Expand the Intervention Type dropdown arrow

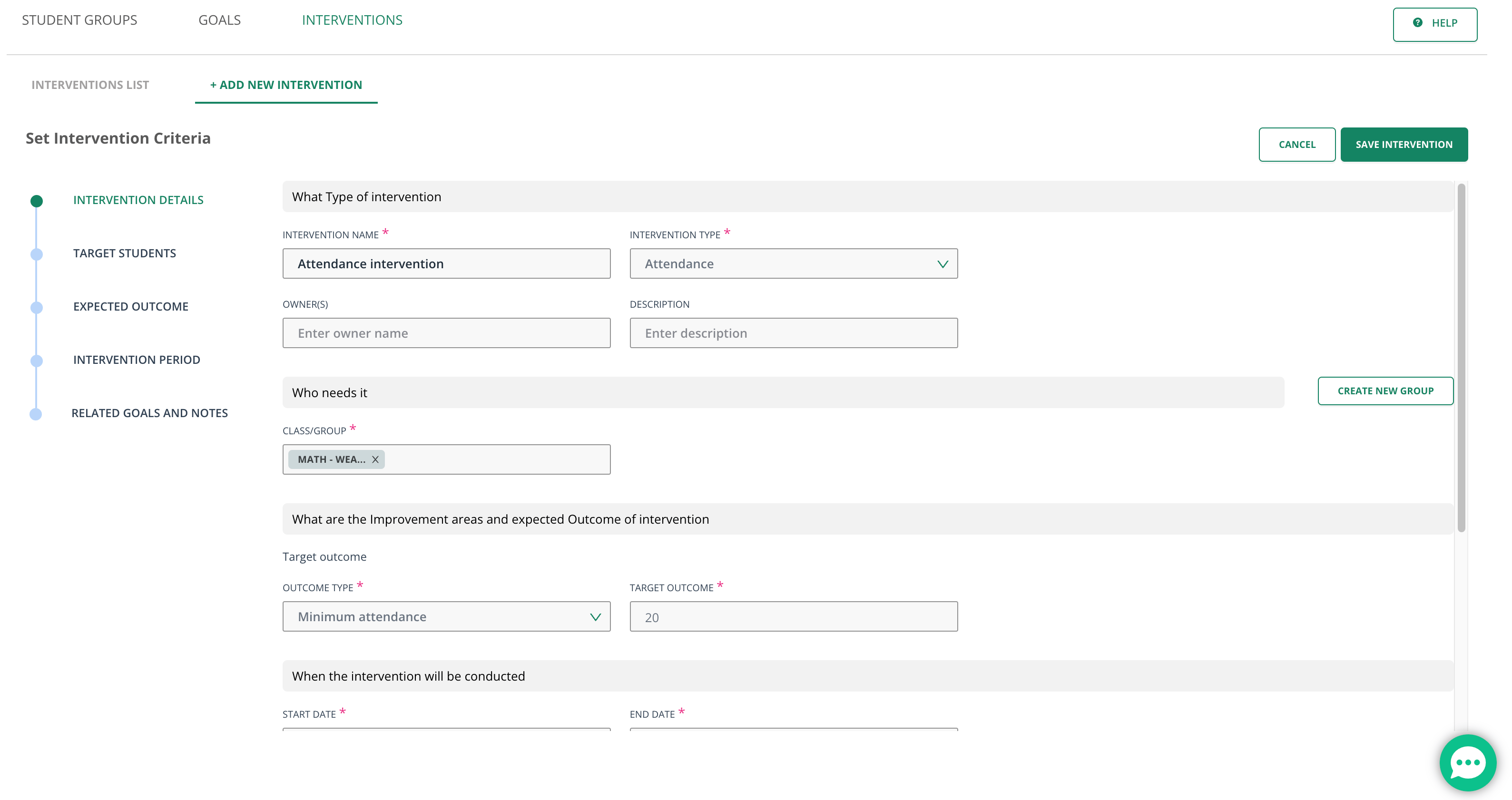pos(942,264)
